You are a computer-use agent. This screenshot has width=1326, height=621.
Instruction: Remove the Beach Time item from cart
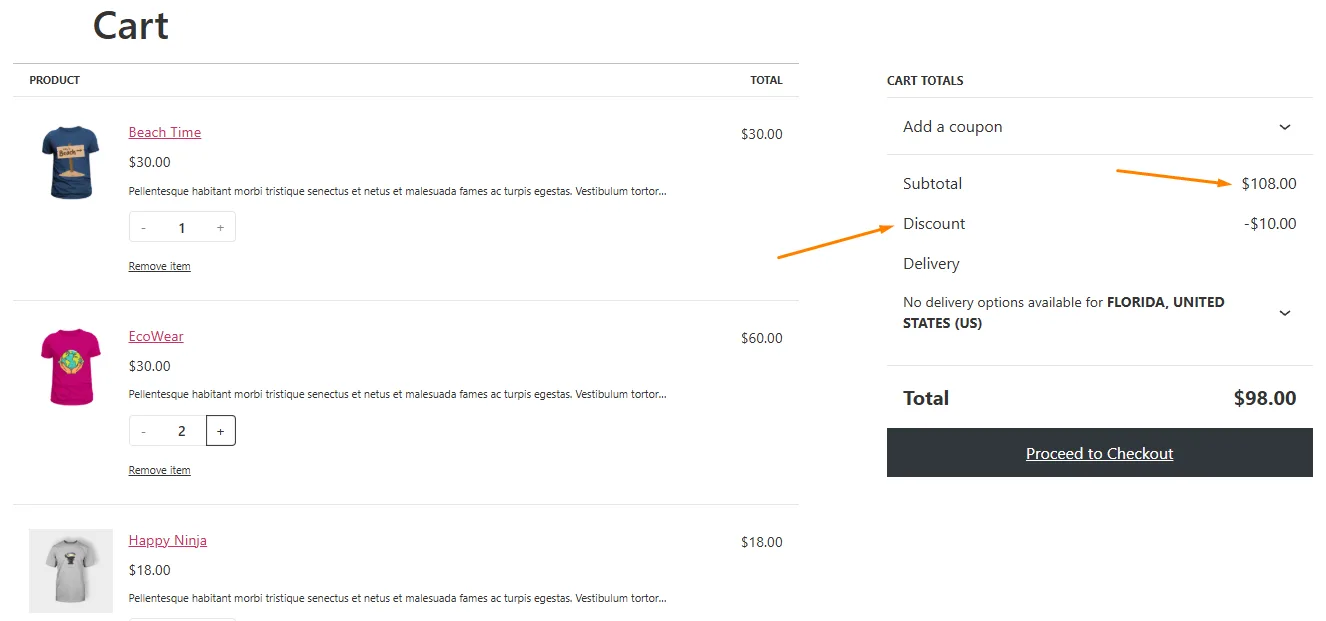click(159, 266)
